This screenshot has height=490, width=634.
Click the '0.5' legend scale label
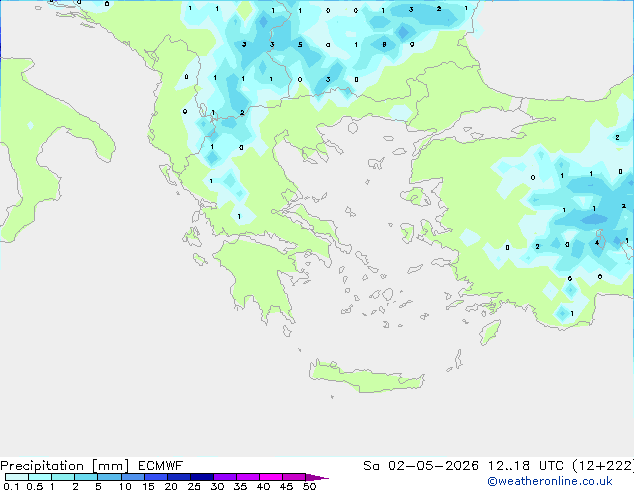34,486
